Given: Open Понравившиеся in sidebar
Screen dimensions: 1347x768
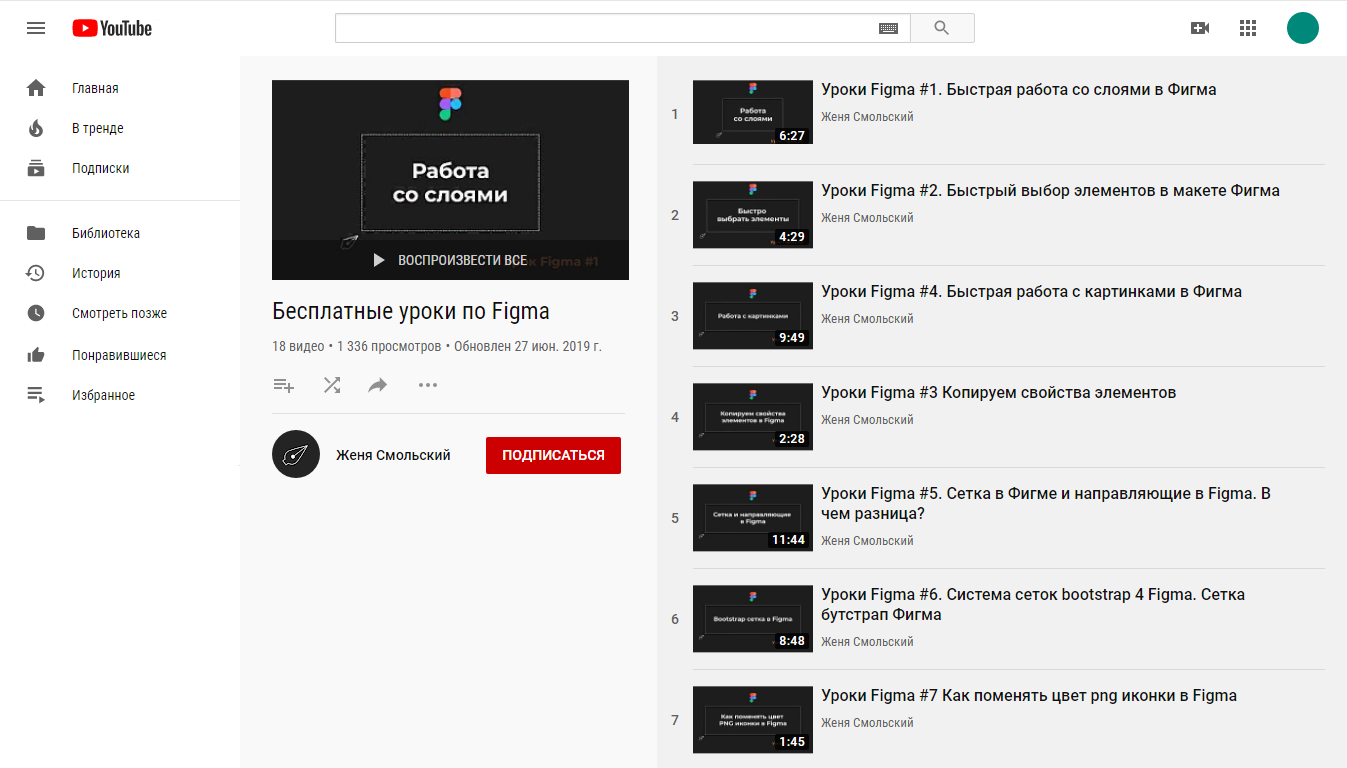Looking at the screenshot, I should (119, 355).
